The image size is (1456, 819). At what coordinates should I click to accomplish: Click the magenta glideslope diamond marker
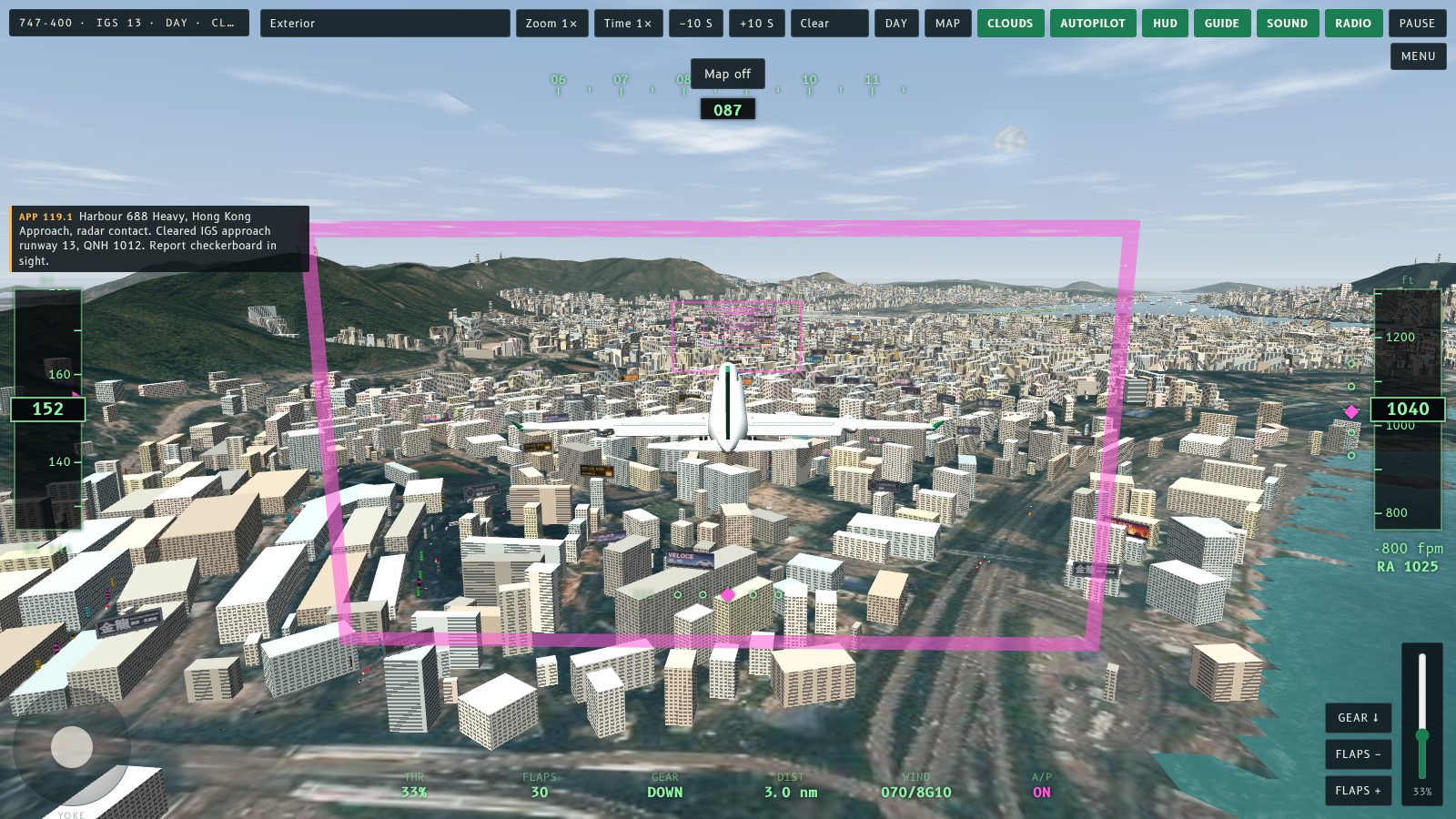[1351, 412]
